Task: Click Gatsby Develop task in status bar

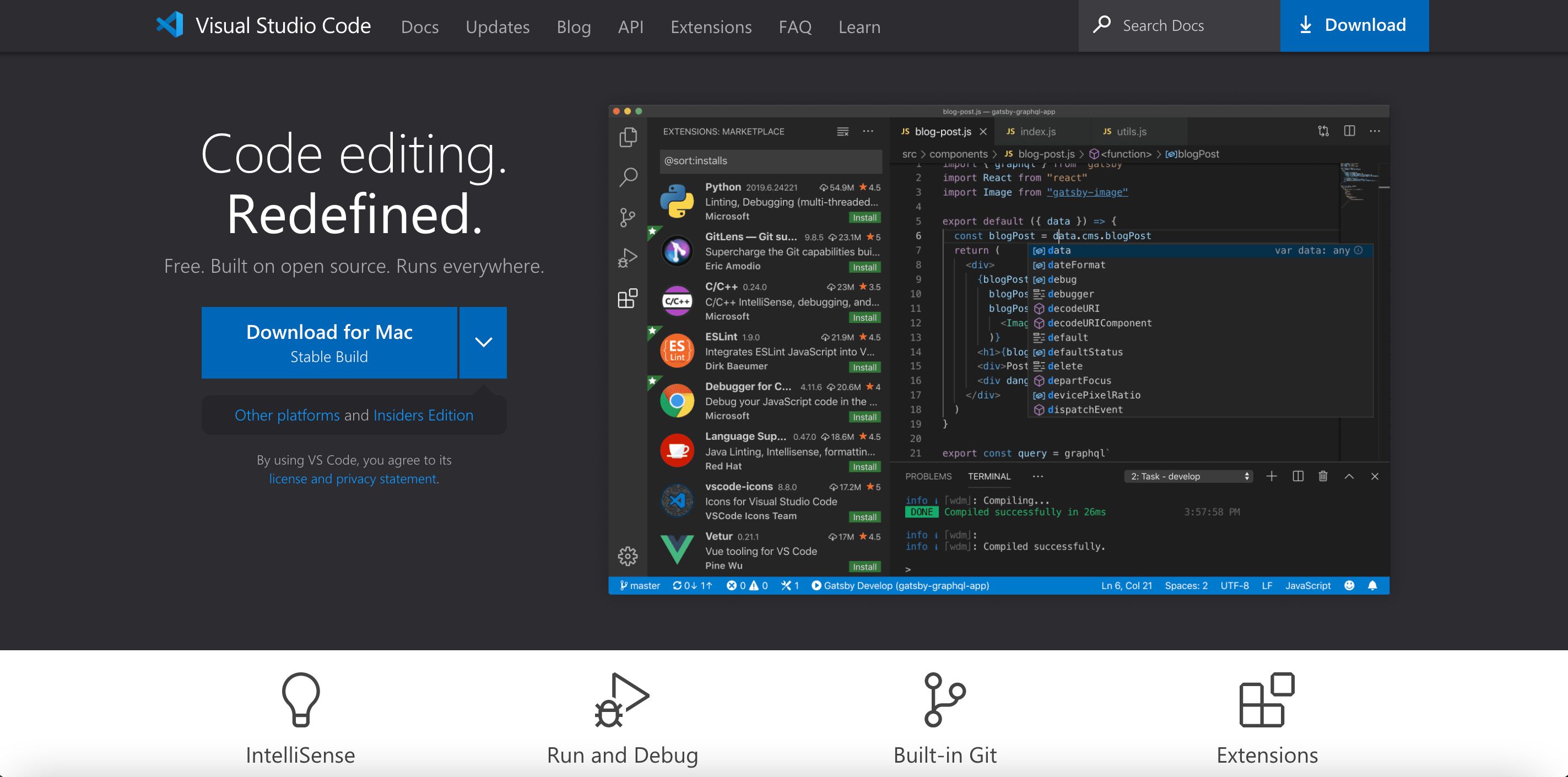Action: coord(900,586)
